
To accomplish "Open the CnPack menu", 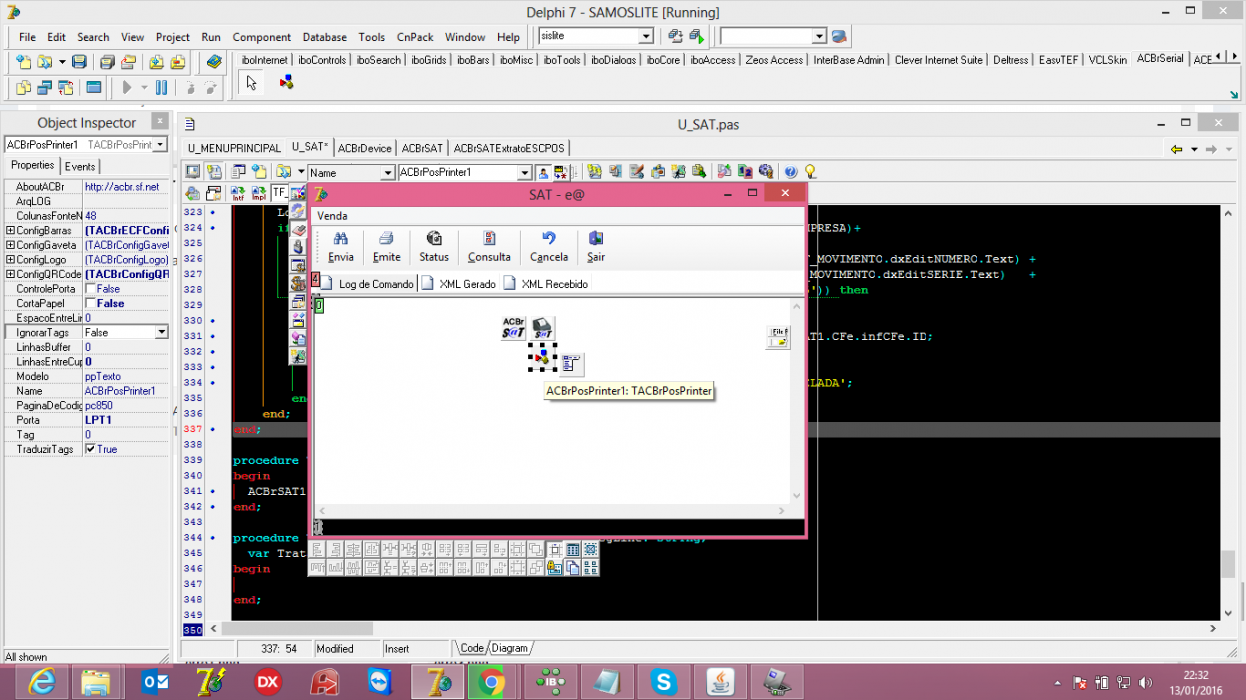I will pyautogui.click(x=415, y=37).
